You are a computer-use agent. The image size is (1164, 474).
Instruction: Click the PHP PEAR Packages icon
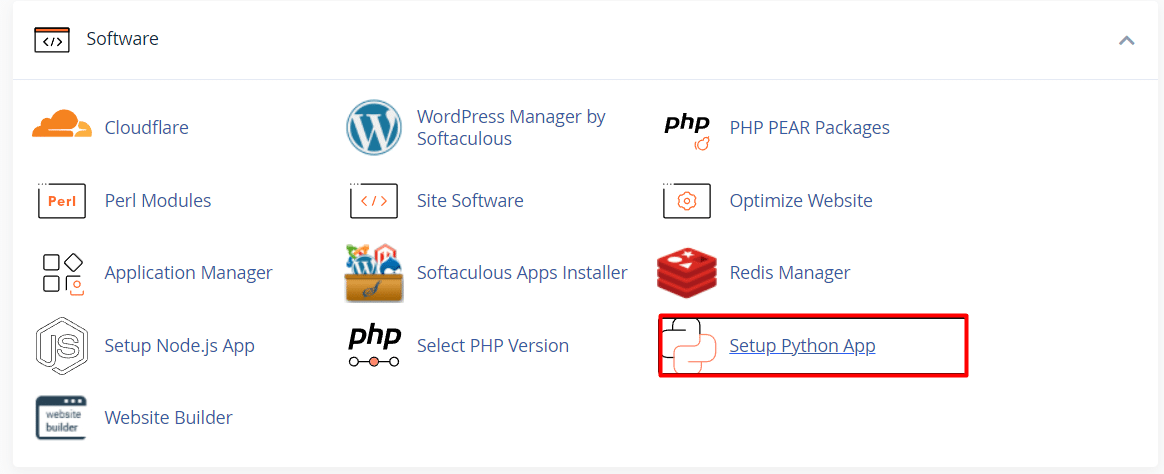pos(687,131)
